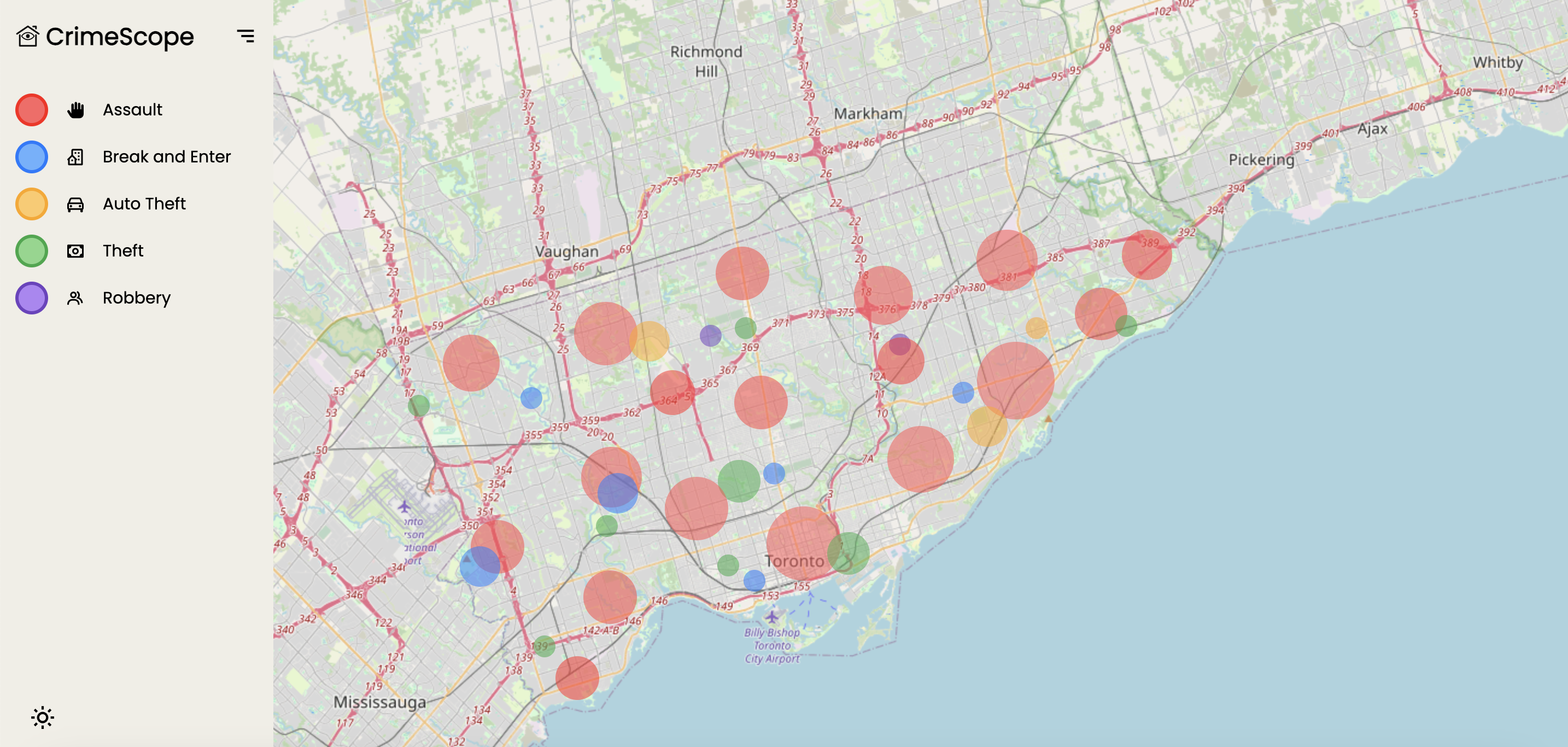1568x747 pixels.
Task: Select the Break and Enter label
Action: (166, 157)
